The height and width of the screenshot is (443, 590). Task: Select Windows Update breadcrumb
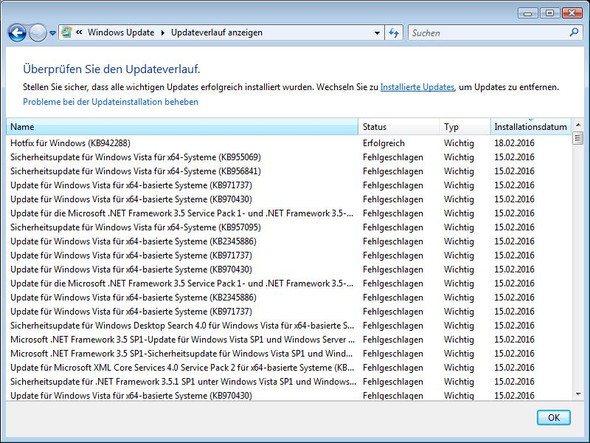pyautogui.click(x=121, y=33)
